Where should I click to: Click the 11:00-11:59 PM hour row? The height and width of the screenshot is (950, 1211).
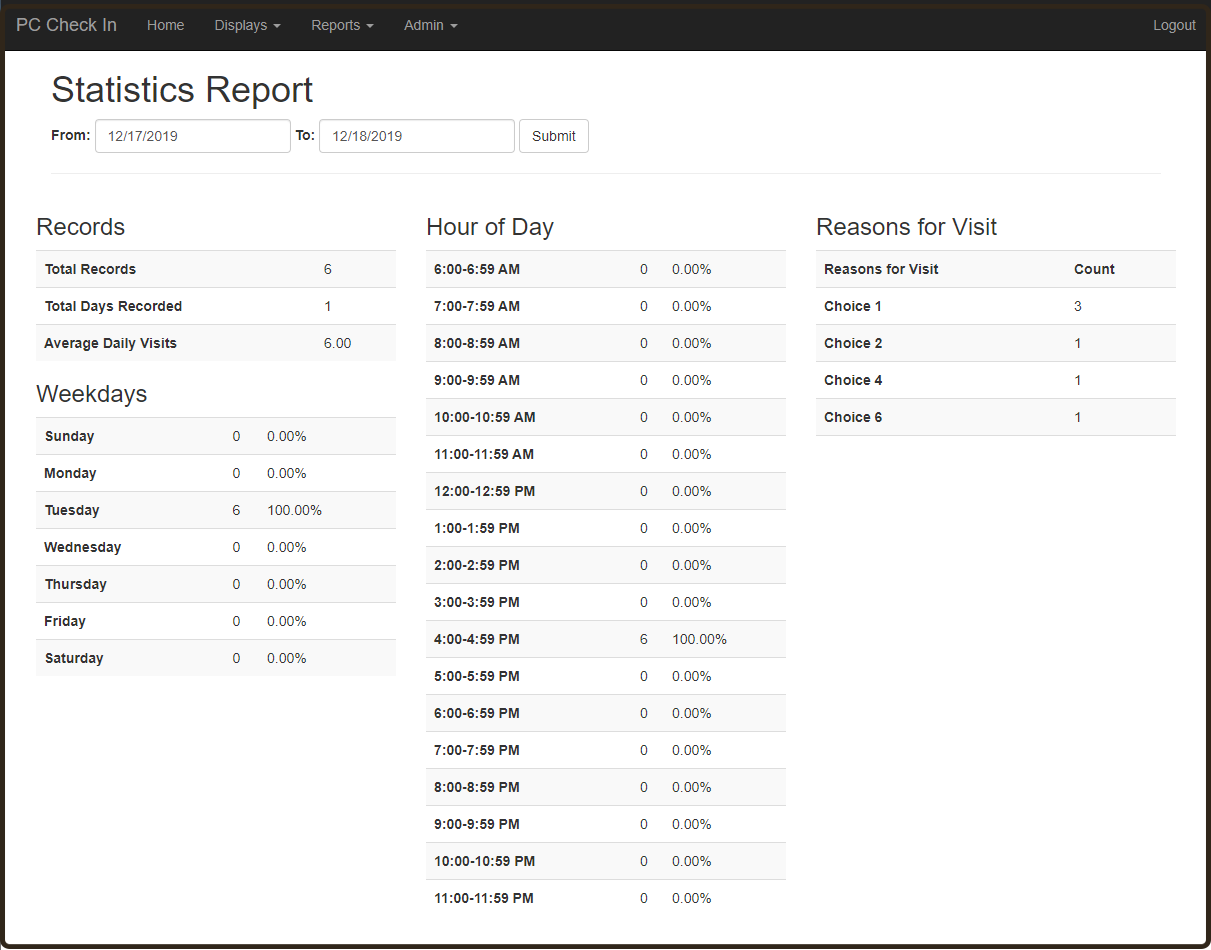605,898
